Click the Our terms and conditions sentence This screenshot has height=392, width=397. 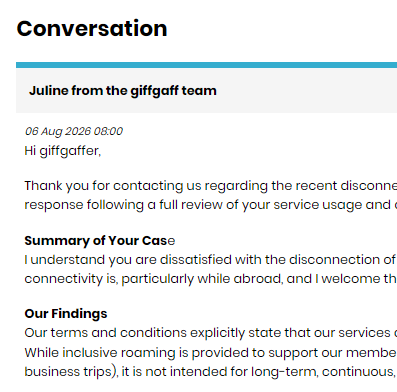click(211, 333)
